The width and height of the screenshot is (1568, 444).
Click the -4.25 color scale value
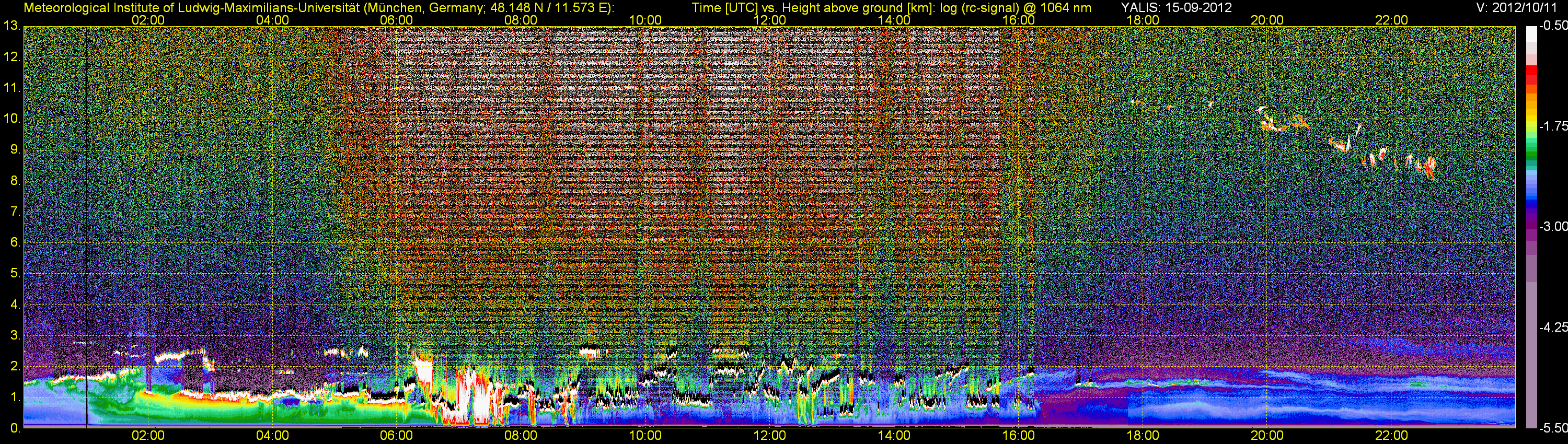pyautogui.click(x=1553, y=327)
